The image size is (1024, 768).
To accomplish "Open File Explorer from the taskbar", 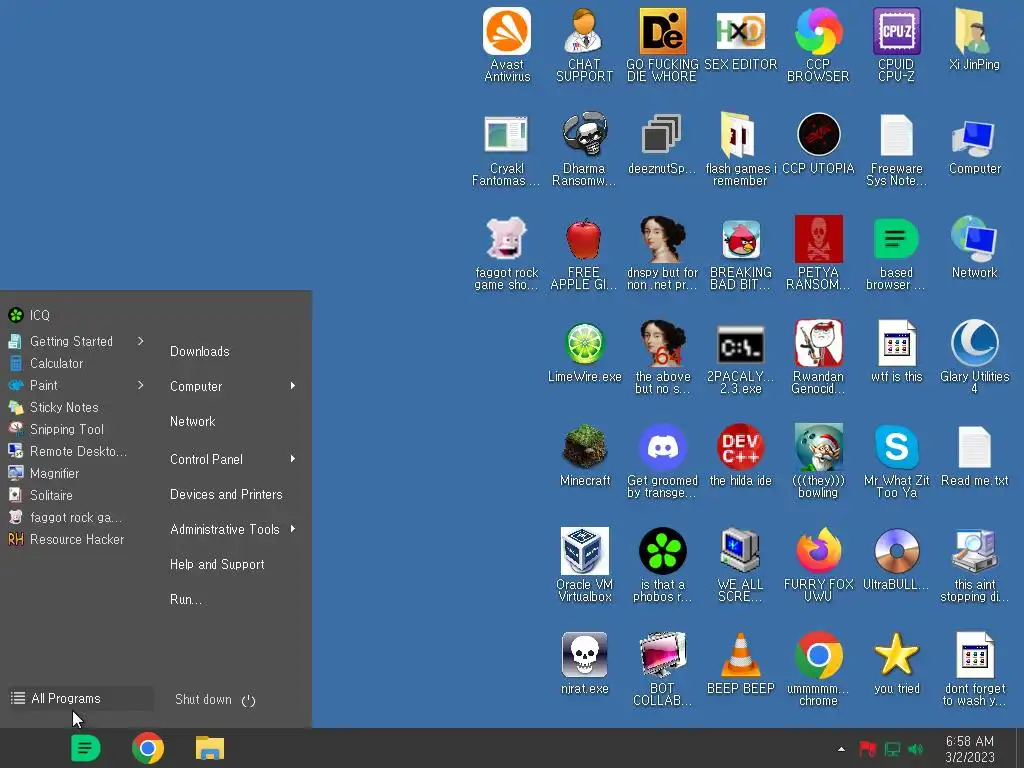I will [x=210, y=748].
